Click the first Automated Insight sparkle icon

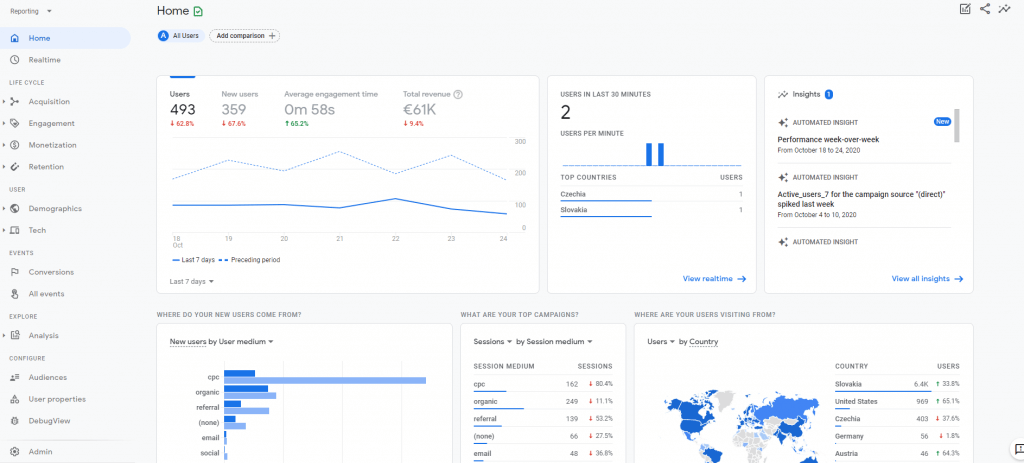[783, 123]
